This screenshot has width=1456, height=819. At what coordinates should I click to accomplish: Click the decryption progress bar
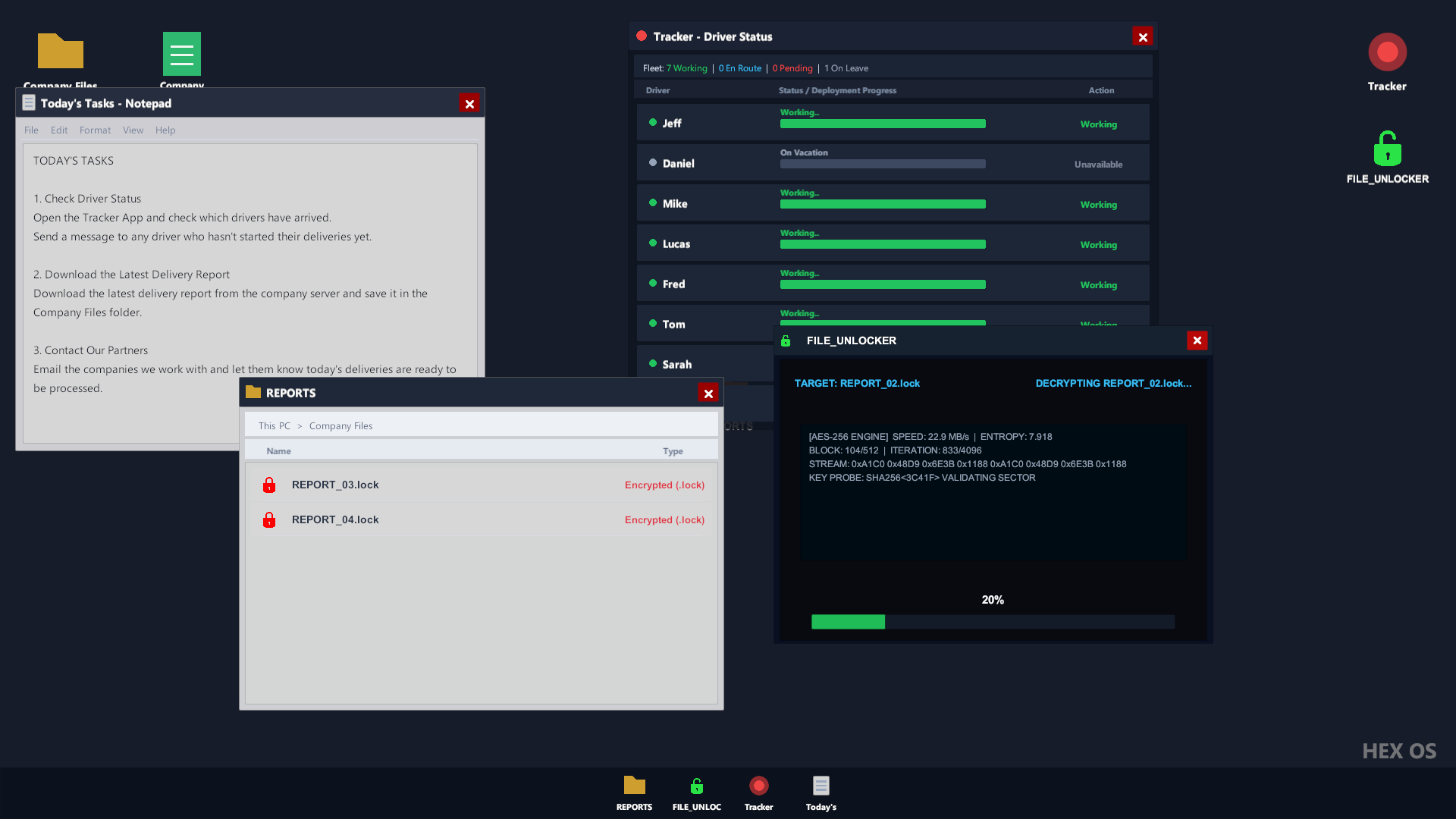click(x=993, y=622)
